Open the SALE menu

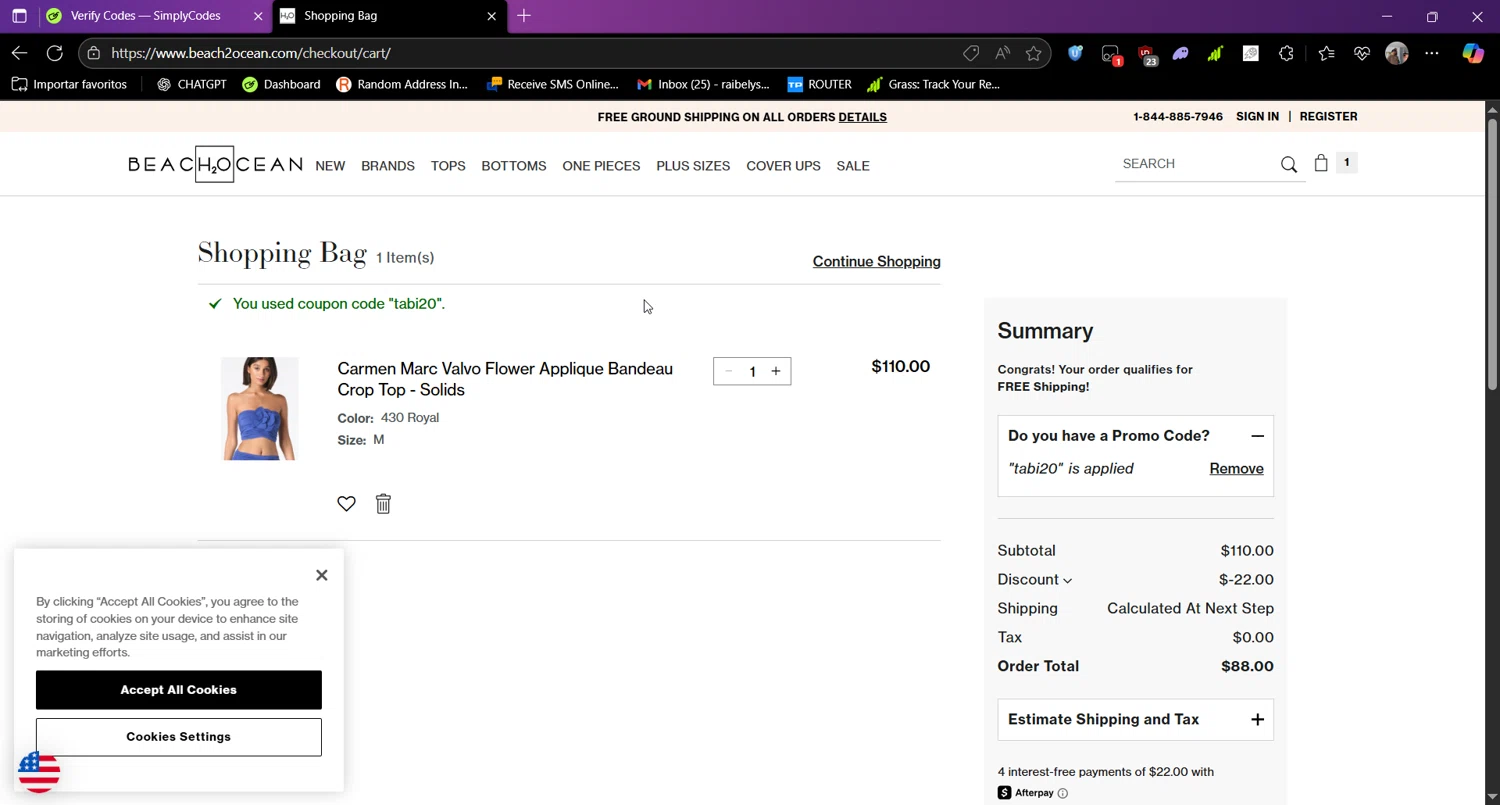[x=853, y=166]
